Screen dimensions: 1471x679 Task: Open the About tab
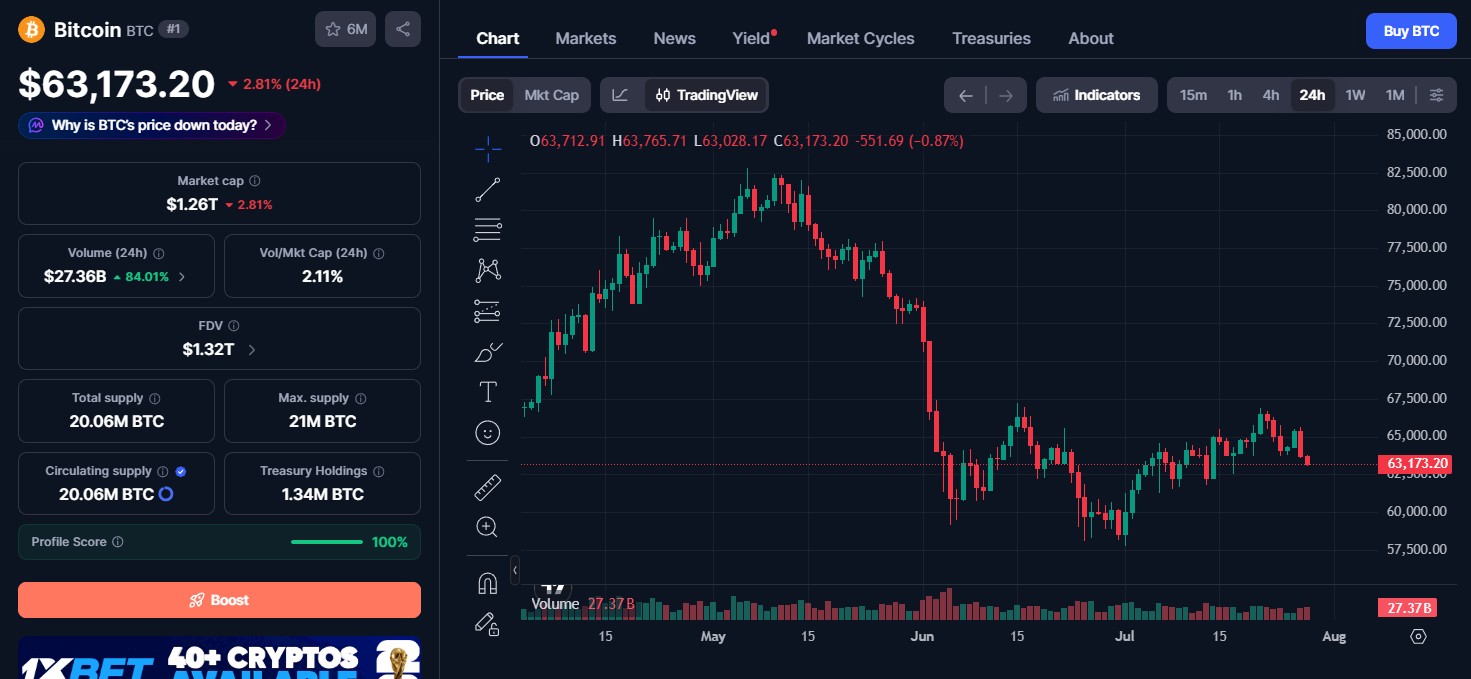click(x=1091, y=38)
